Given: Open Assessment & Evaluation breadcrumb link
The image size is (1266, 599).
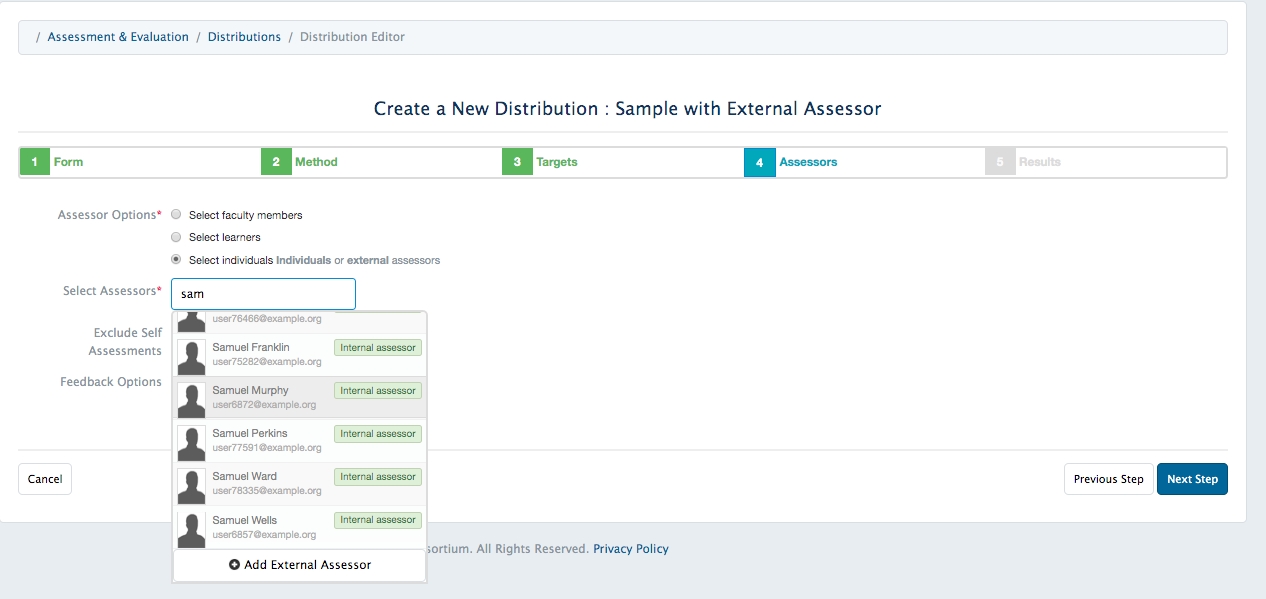Looking at the screenshot, I should tap(118, 37).
